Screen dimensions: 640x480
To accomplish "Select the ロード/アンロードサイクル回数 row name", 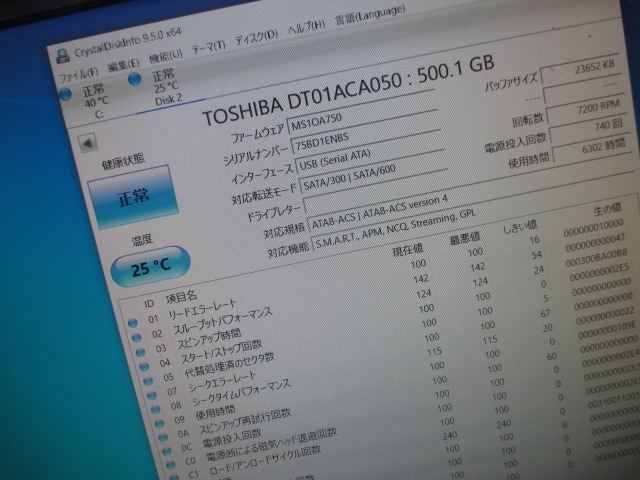I will [x=265, y=460].
